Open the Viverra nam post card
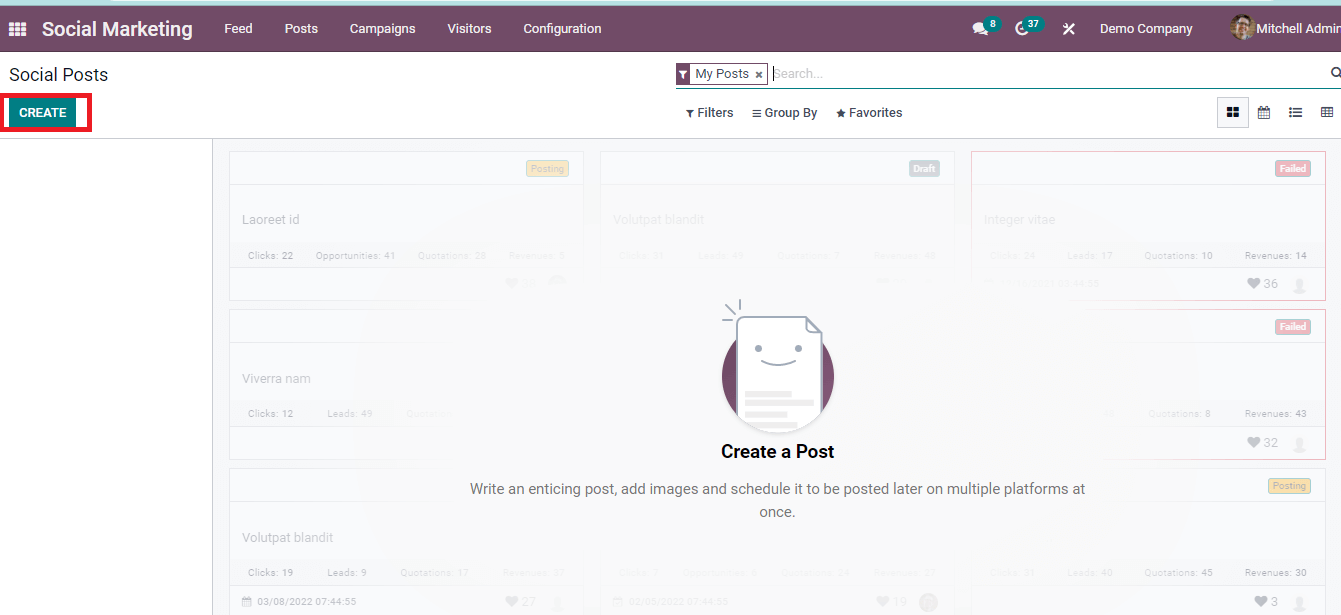Viewport: 1341px width, 615px height. coord(406,384)
